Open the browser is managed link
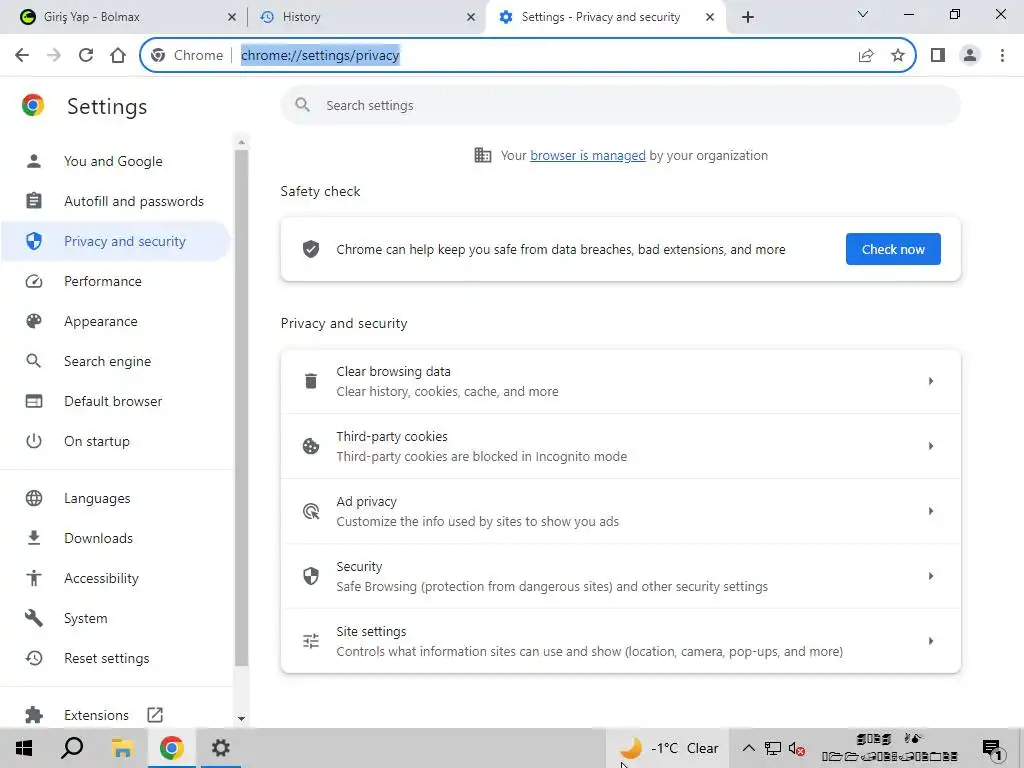1024x768 pixels. [x=588, y=155]
